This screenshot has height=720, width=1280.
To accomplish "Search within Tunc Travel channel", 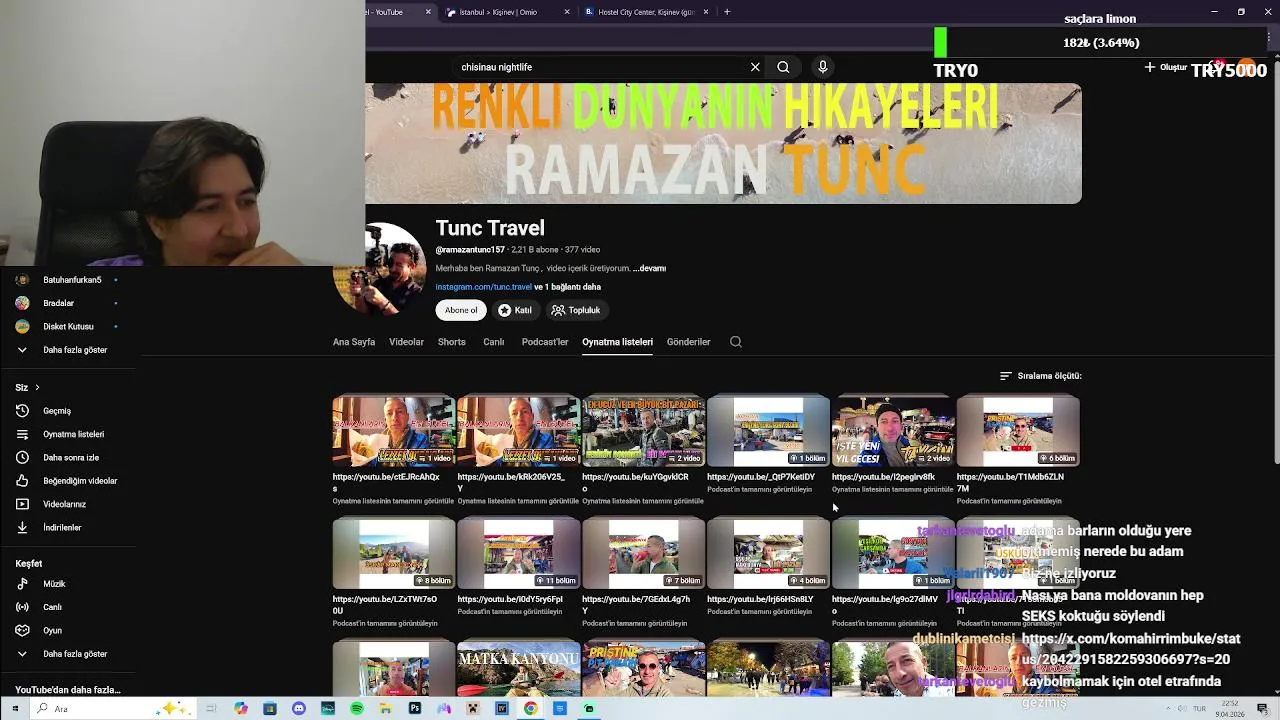I will click(x=736, y=342).
